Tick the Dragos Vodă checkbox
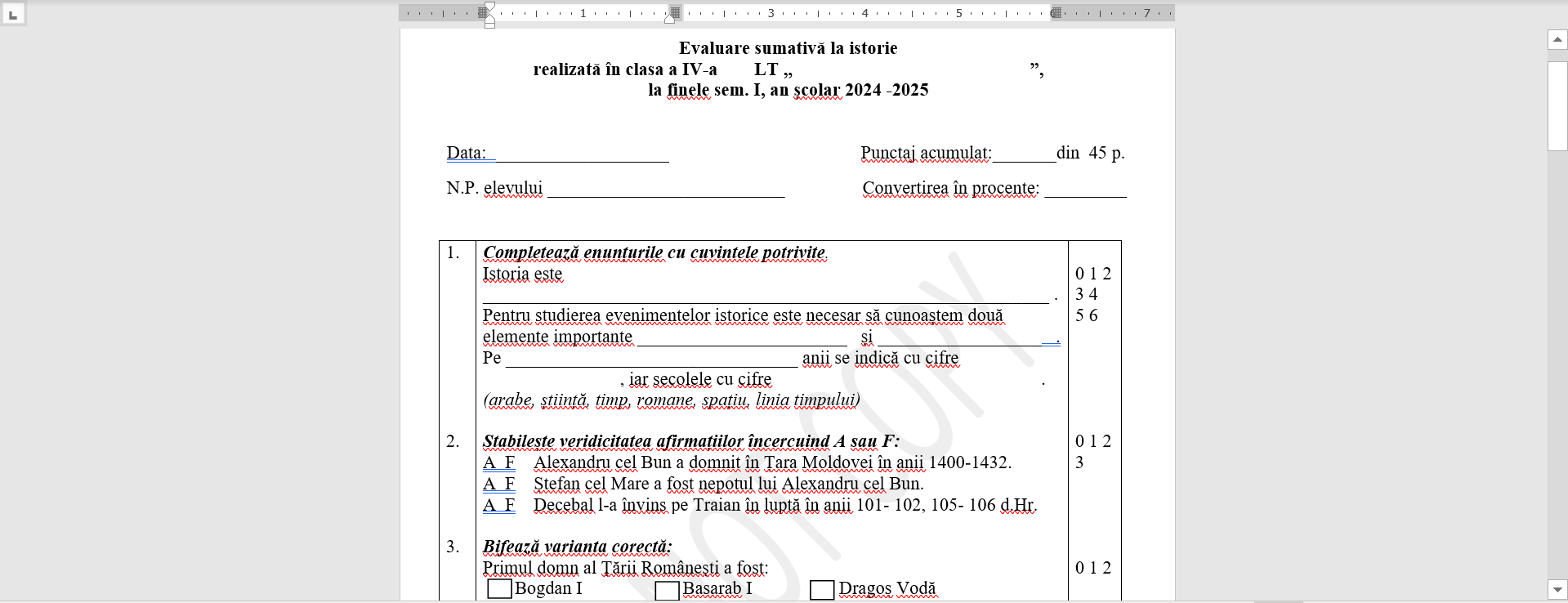1568x603 pixels. (x=822, y=590)
